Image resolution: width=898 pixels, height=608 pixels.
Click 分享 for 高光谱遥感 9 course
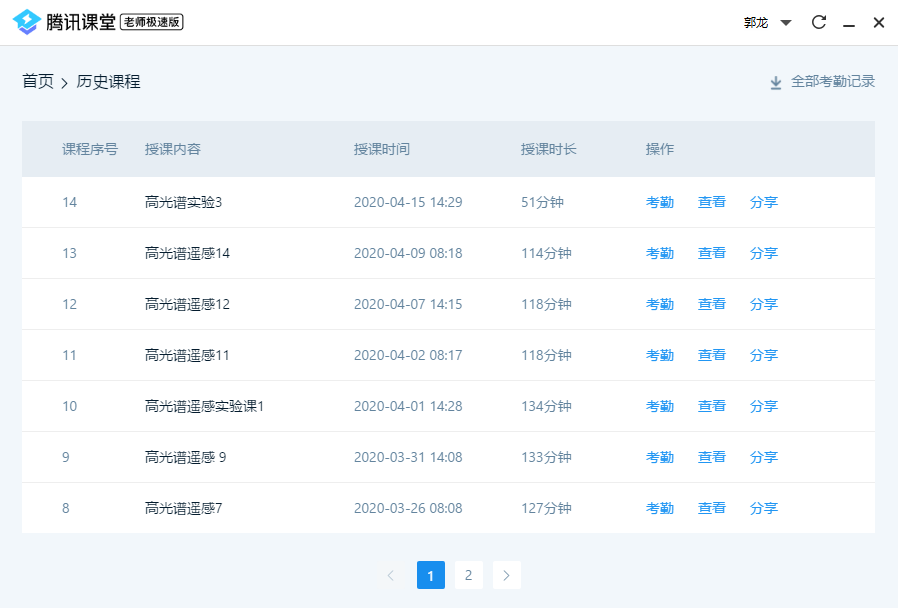(x=764, y=457)
